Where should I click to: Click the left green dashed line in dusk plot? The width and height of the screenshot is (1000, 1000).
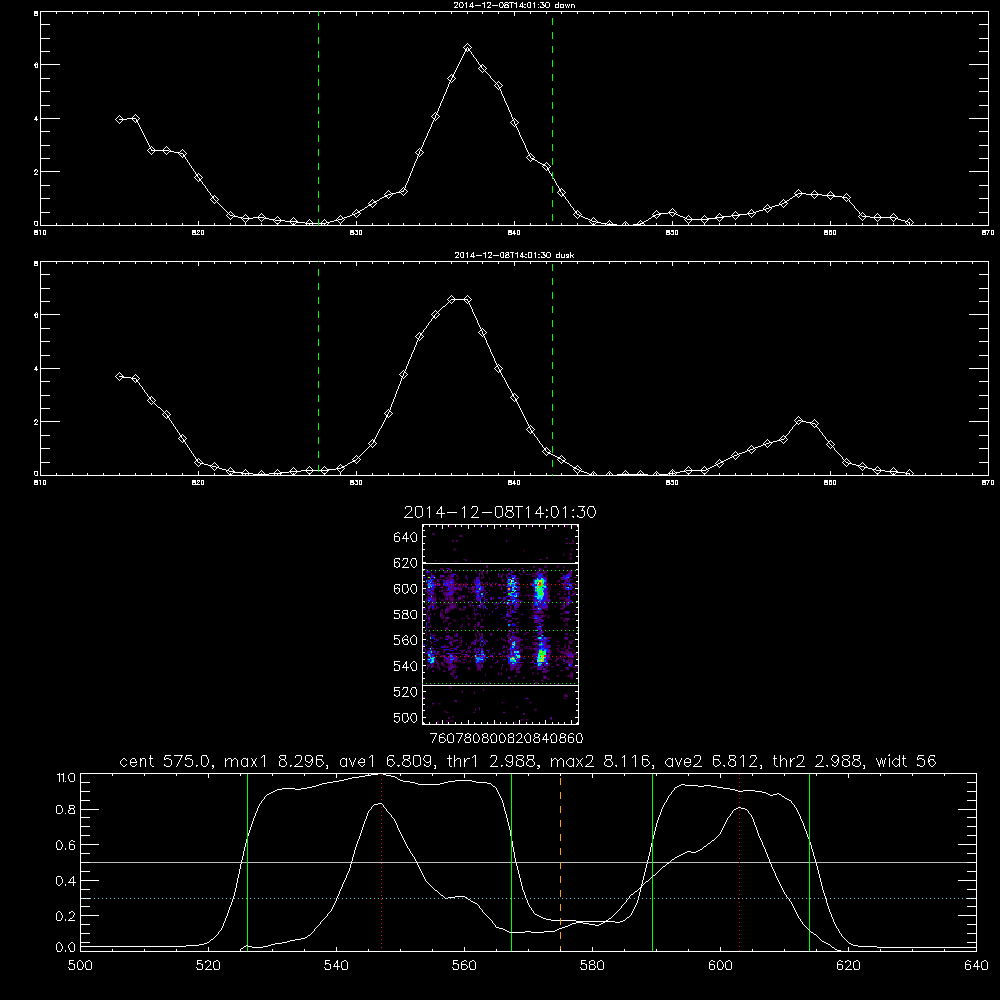318,370
